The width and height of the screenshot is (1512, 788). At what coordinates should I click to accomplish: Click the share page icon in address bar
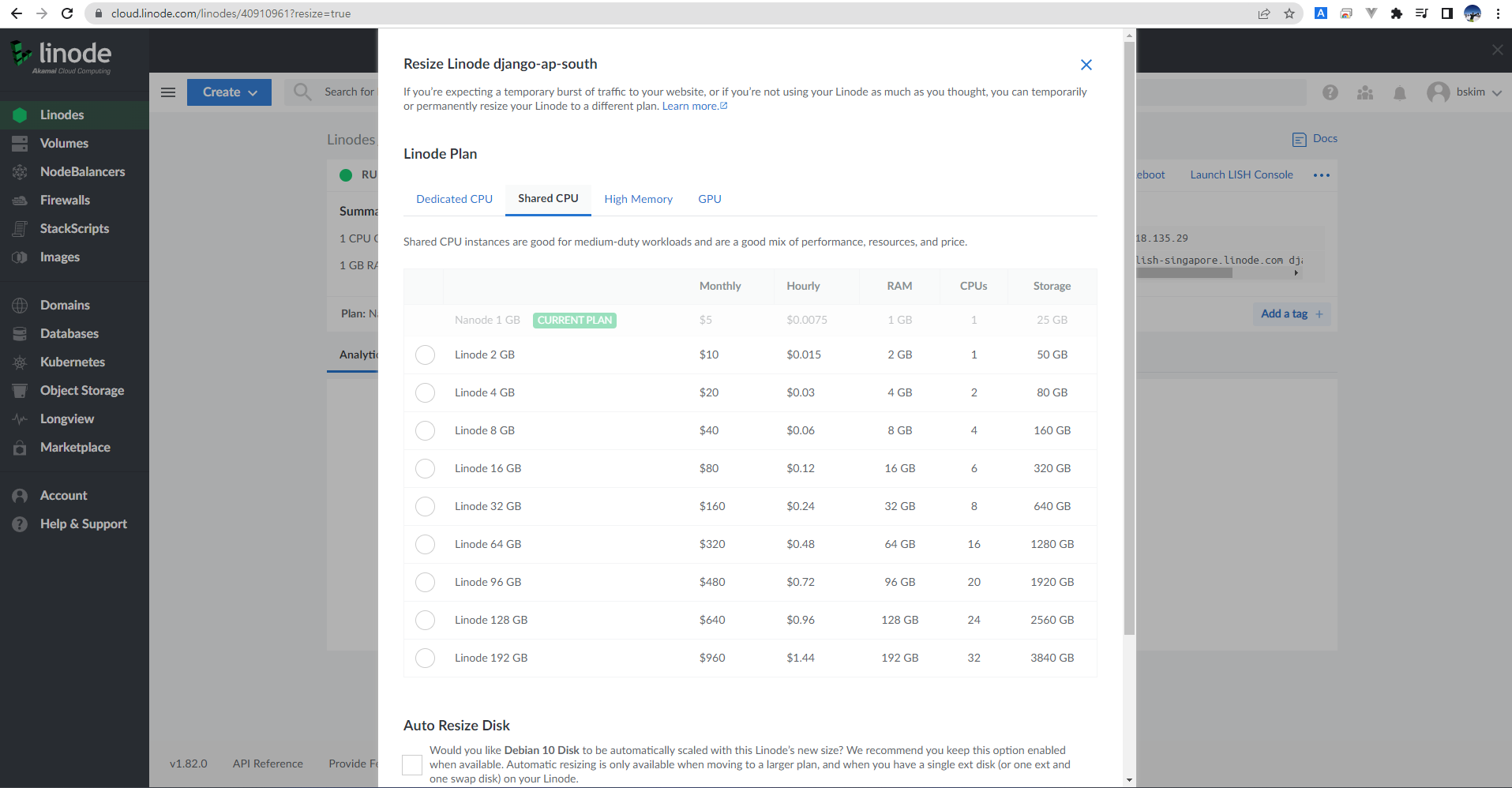1264,13
